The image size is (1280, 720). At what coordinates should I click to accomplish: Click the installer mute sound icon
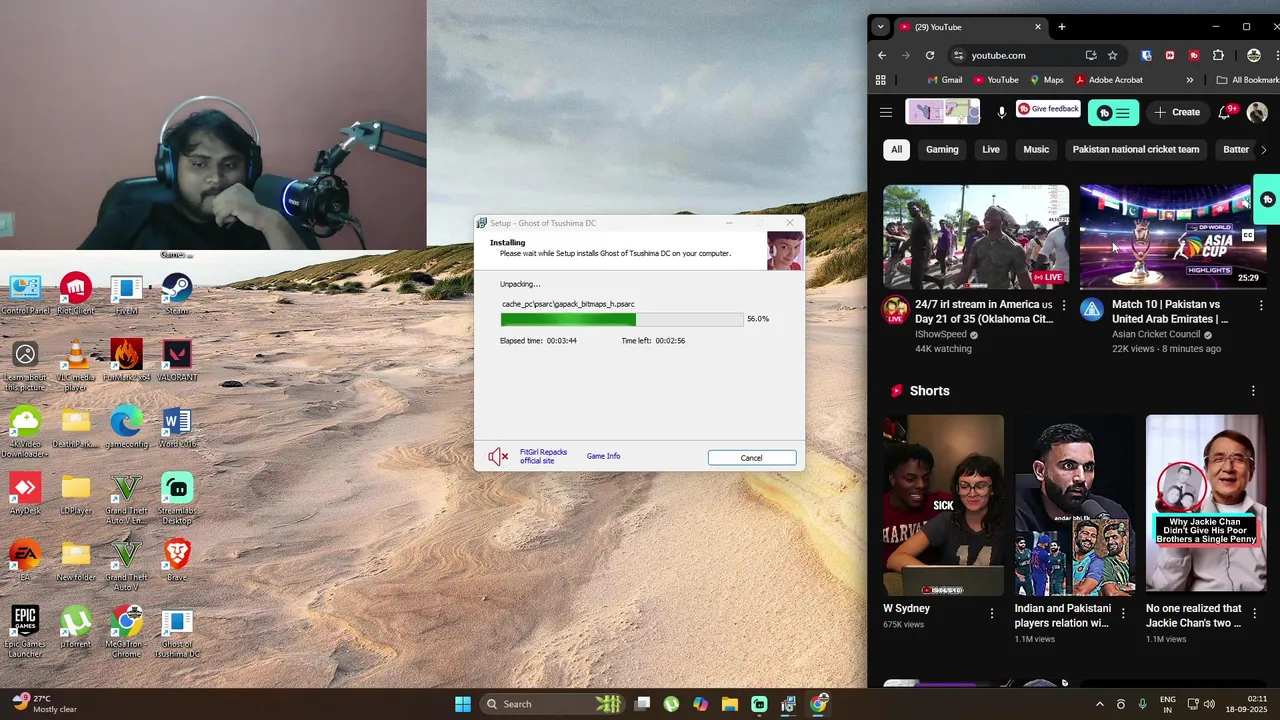(498, 457)
